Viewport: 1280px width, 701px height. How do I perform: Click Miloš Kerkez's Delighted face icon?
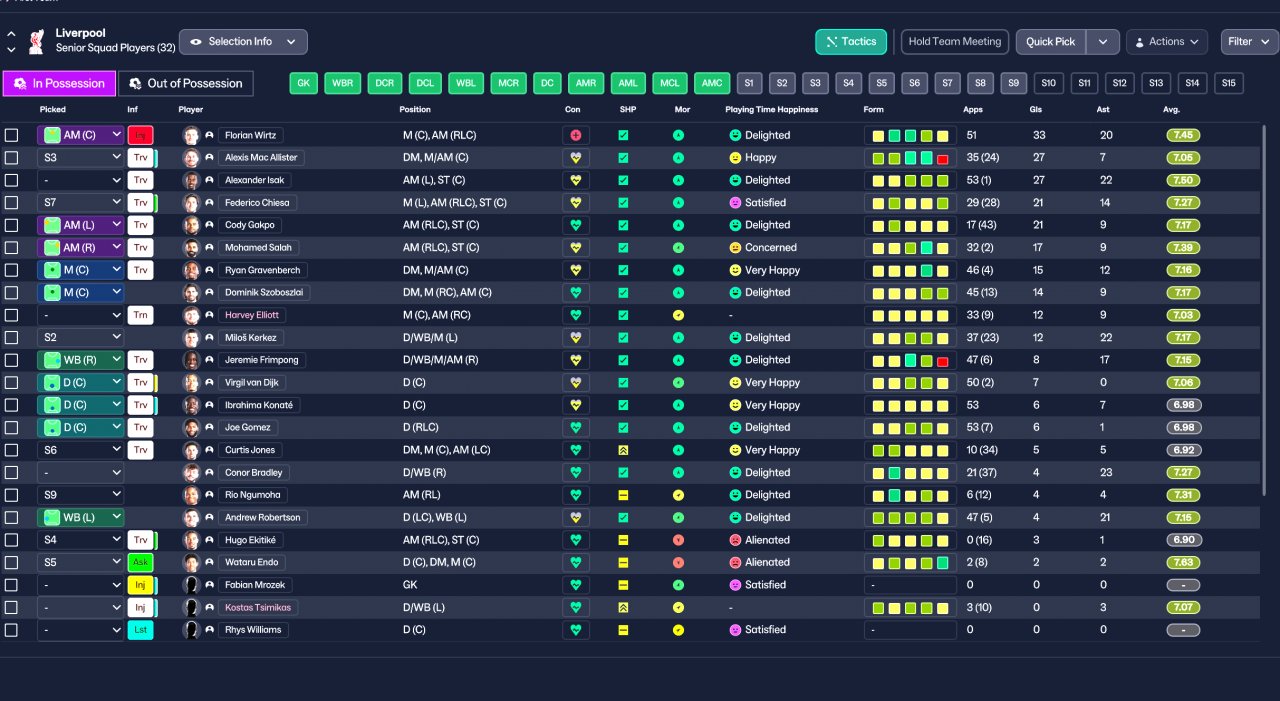tap(735, 337)
